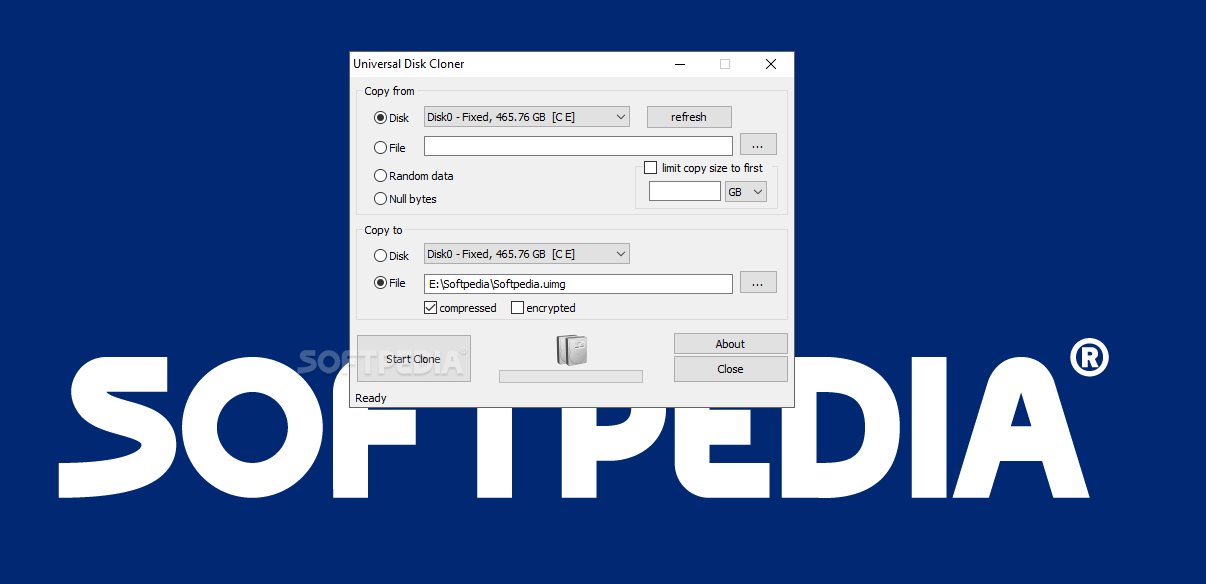Click the Copy from group label
Screen dimensions: 1206x584
pyautogui.click(x=389, y=91)
